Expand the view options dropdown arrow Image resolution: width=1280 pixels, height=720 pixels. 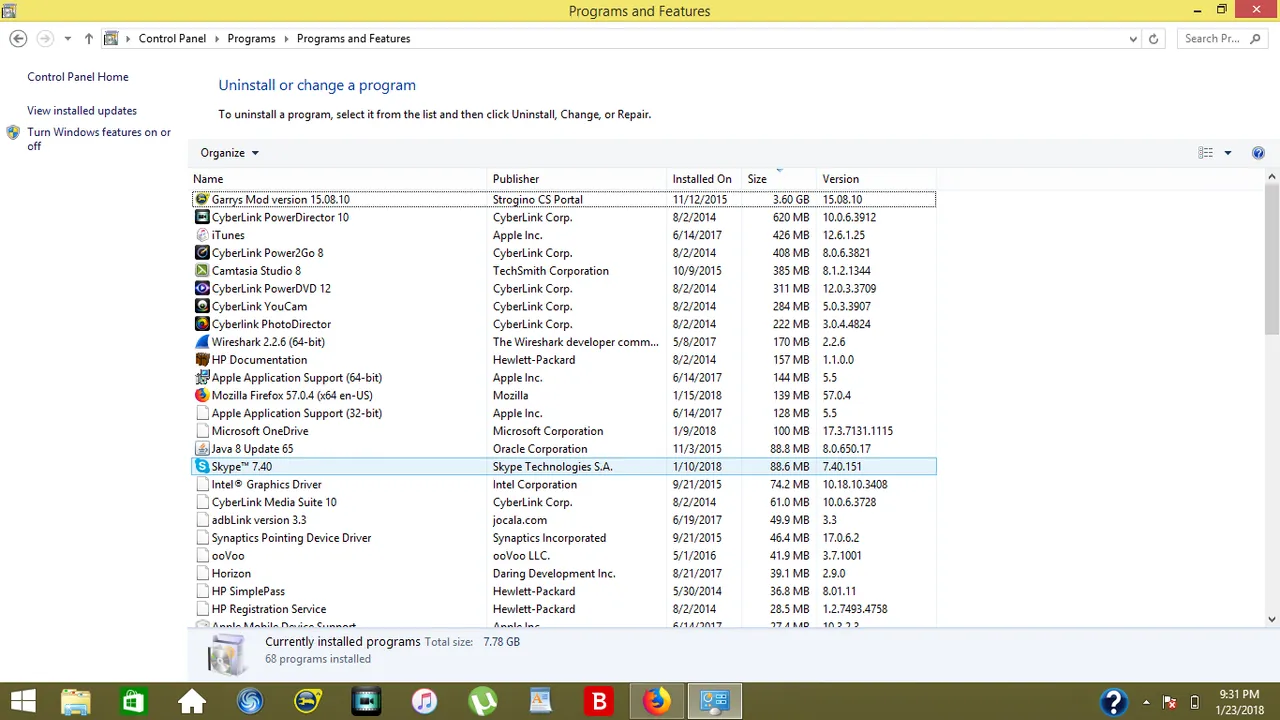1228,153
